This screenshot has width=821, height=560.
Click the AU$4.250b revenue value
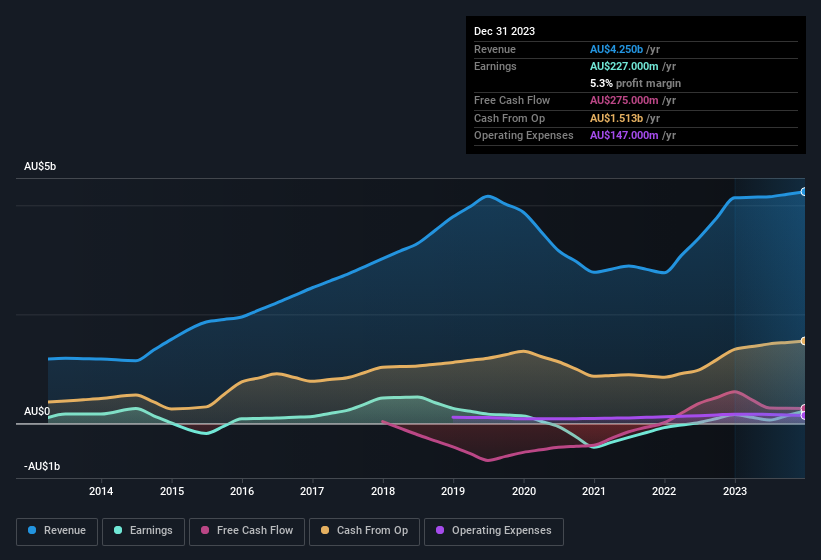coord(616,49)
